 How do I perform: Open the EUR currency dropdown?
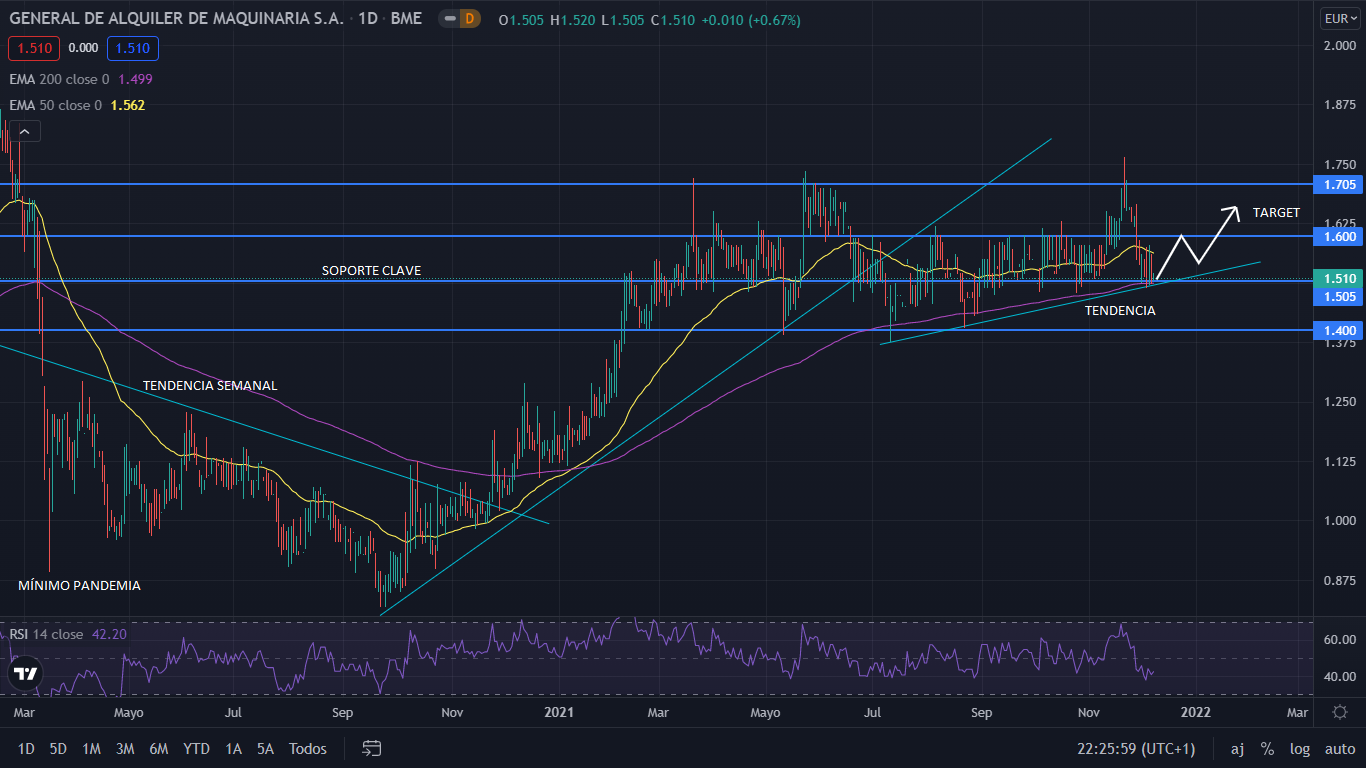coord(1339,18)
